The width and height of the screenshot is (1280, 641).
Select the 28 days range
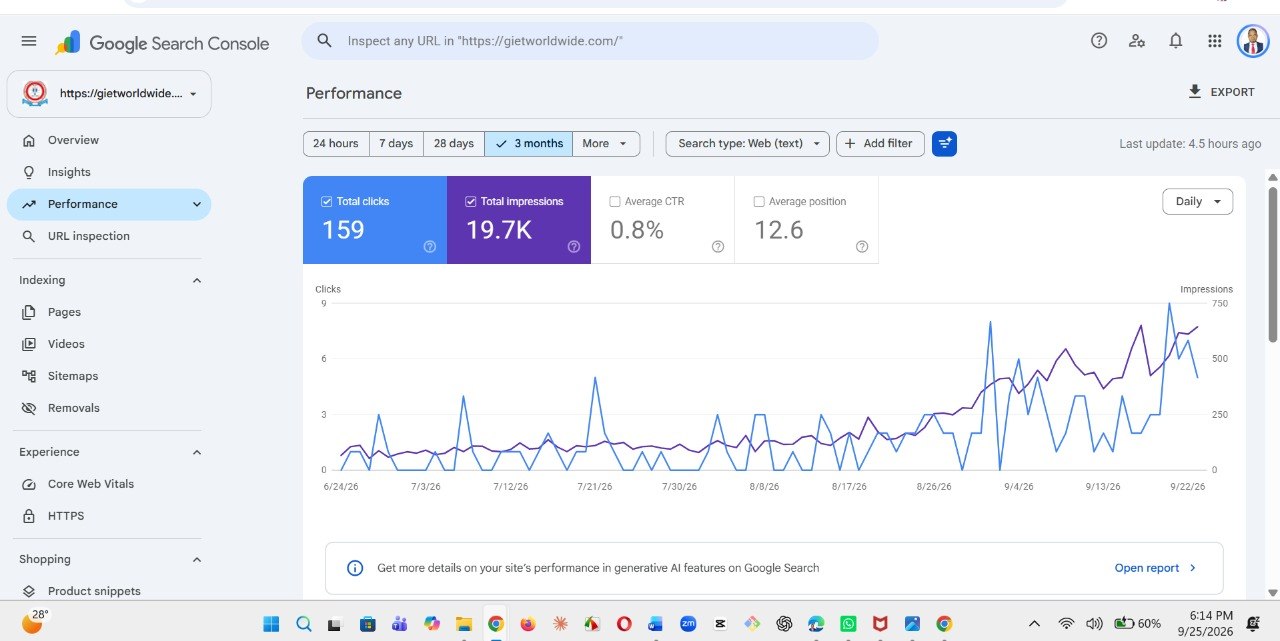click(x=454, y=144)
